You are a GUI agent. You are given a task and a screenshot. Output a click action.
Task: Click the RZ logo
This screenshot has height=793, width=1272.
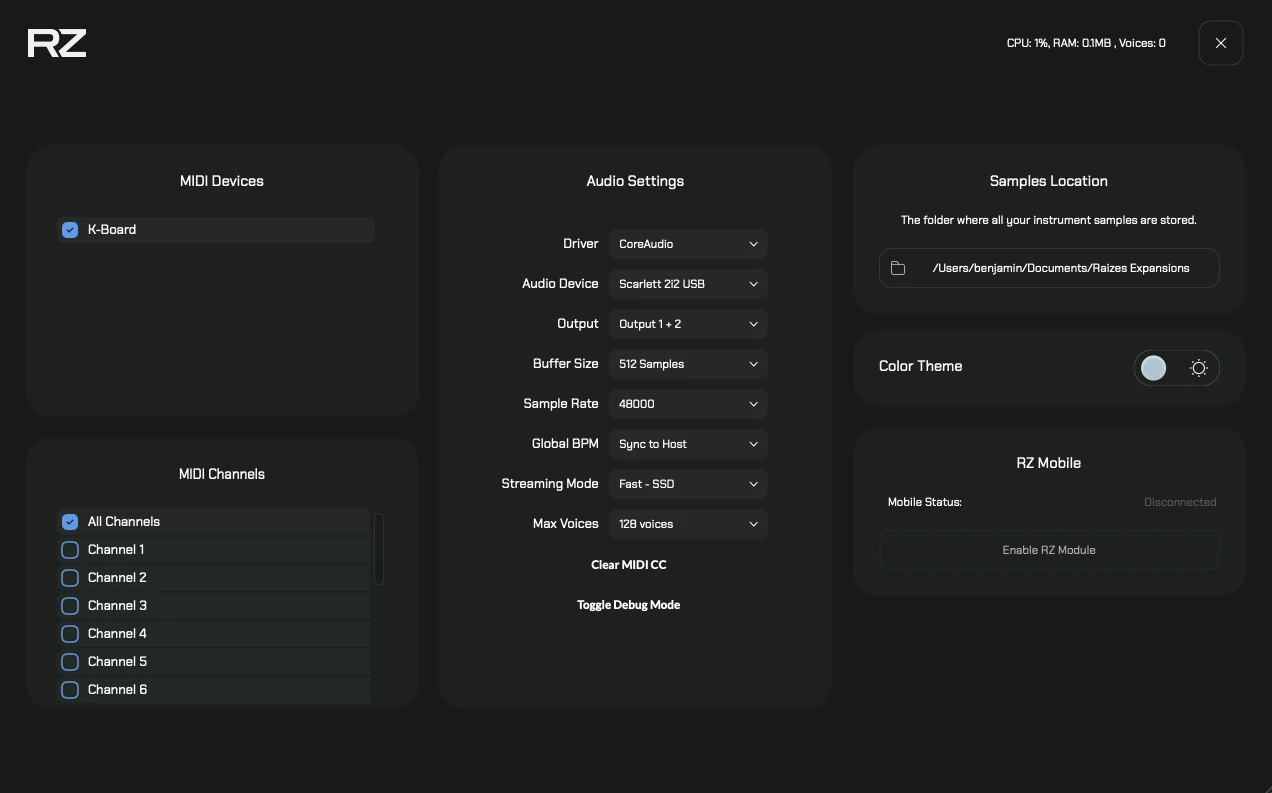click(x=56, y=42)
